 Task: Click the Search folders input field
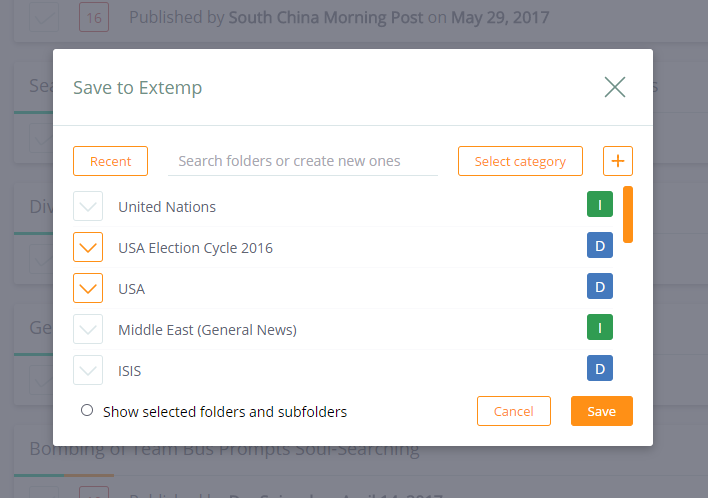click(x=303, y=161)
